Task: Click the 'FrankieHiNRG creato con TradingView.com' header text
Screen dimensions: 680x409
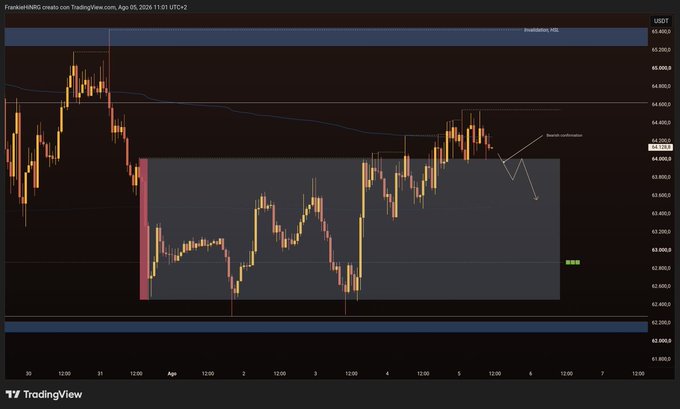Action: pos(60,7)
